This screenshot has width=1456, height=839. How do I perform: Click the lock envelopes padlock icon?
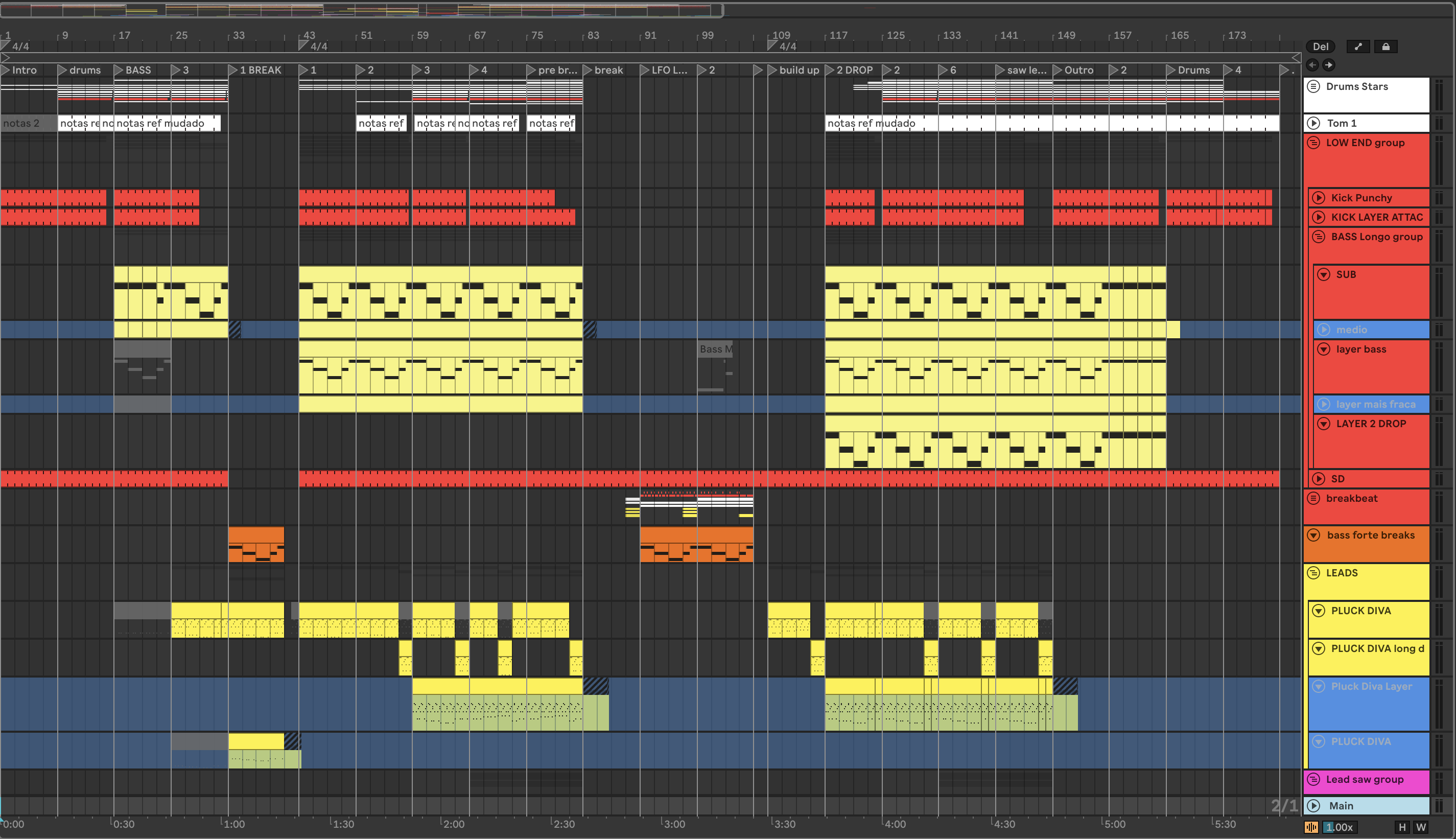[x=1385, y=46]
